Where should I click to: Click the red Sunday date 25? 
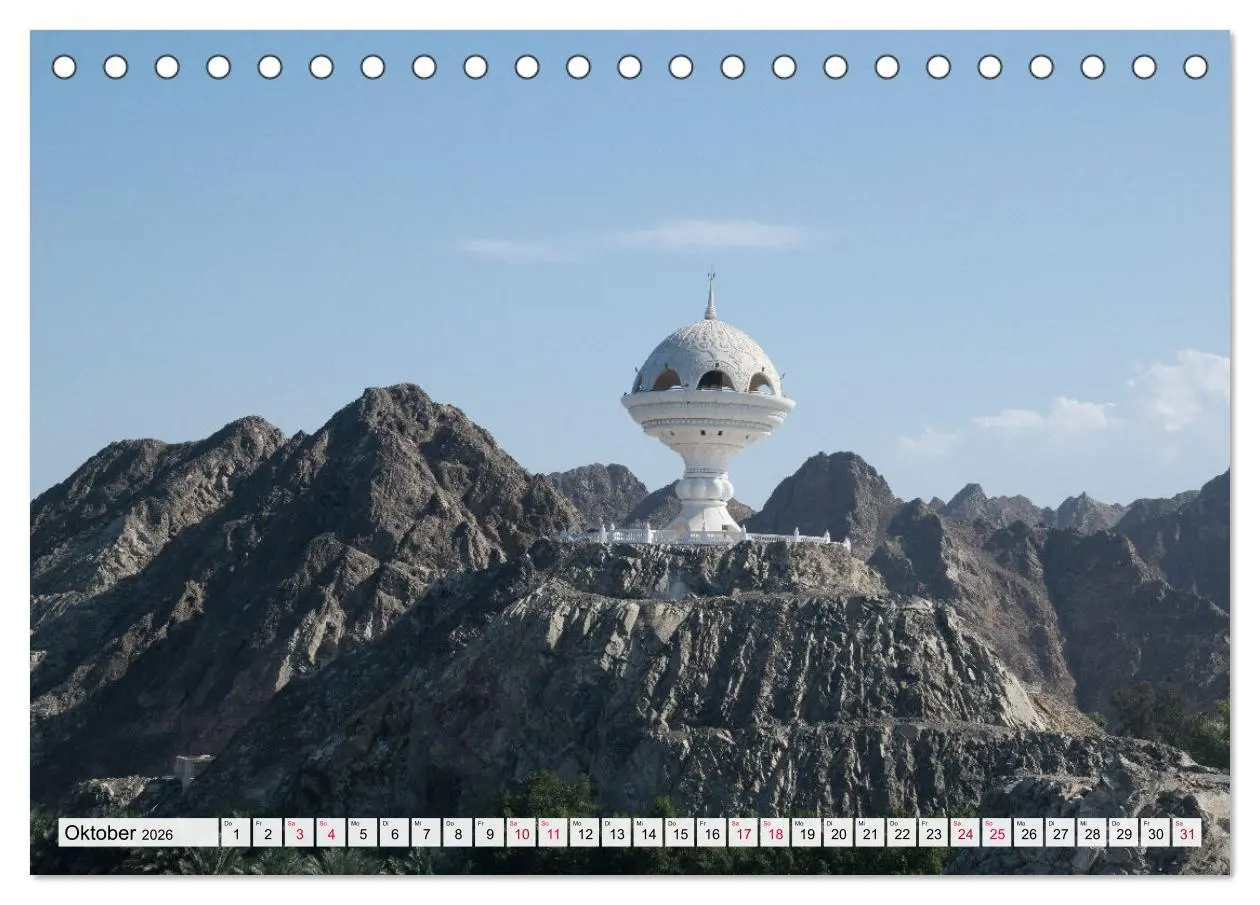pos(997,833)
